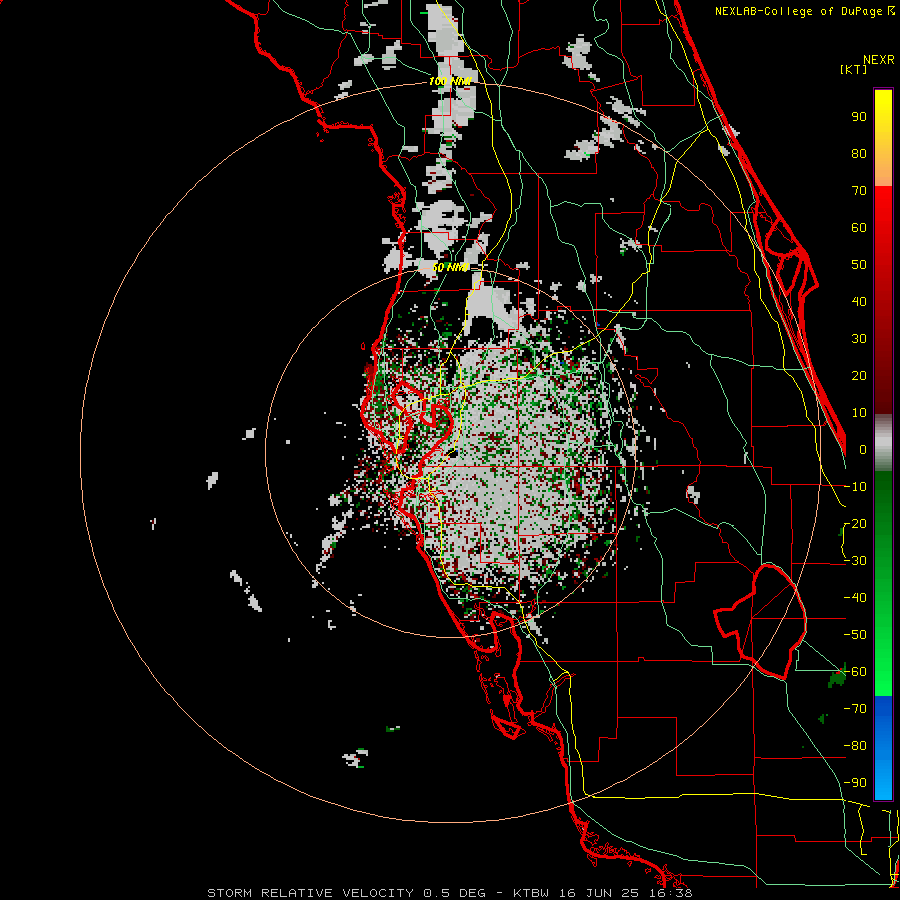Click the 0.5 DEG elevation text in caption
900x900 pixels.
click(454, 893)
